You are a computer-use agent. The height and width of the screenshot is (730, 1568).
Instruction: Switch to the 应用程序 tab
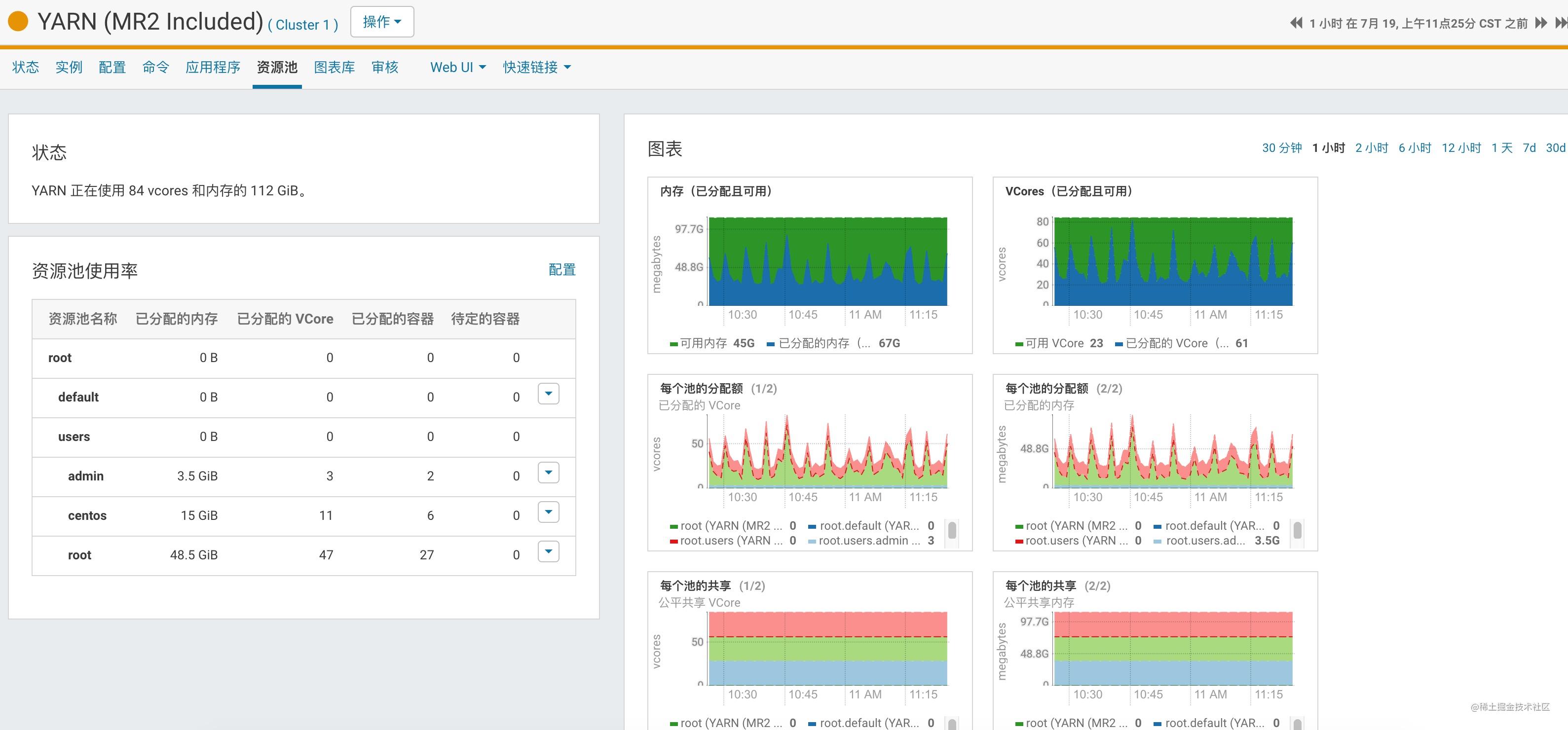pos(213,67)
